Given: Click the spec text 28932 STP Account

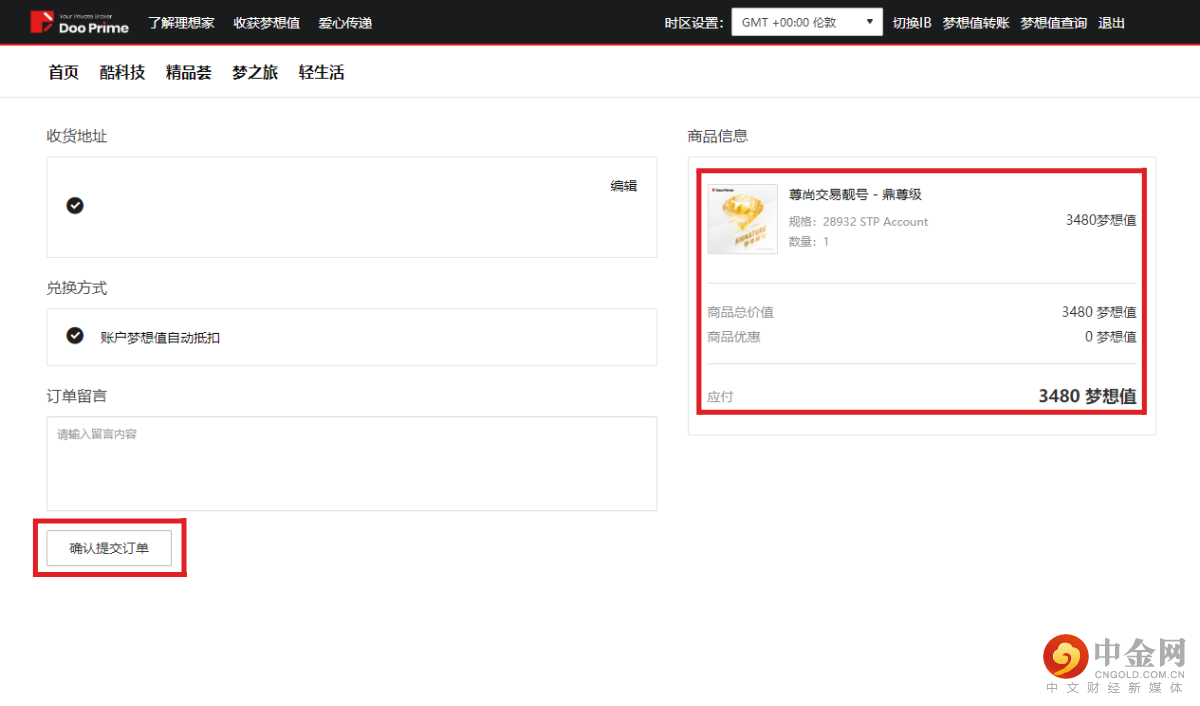Looking at the screenshot, I should coord(875,222).
